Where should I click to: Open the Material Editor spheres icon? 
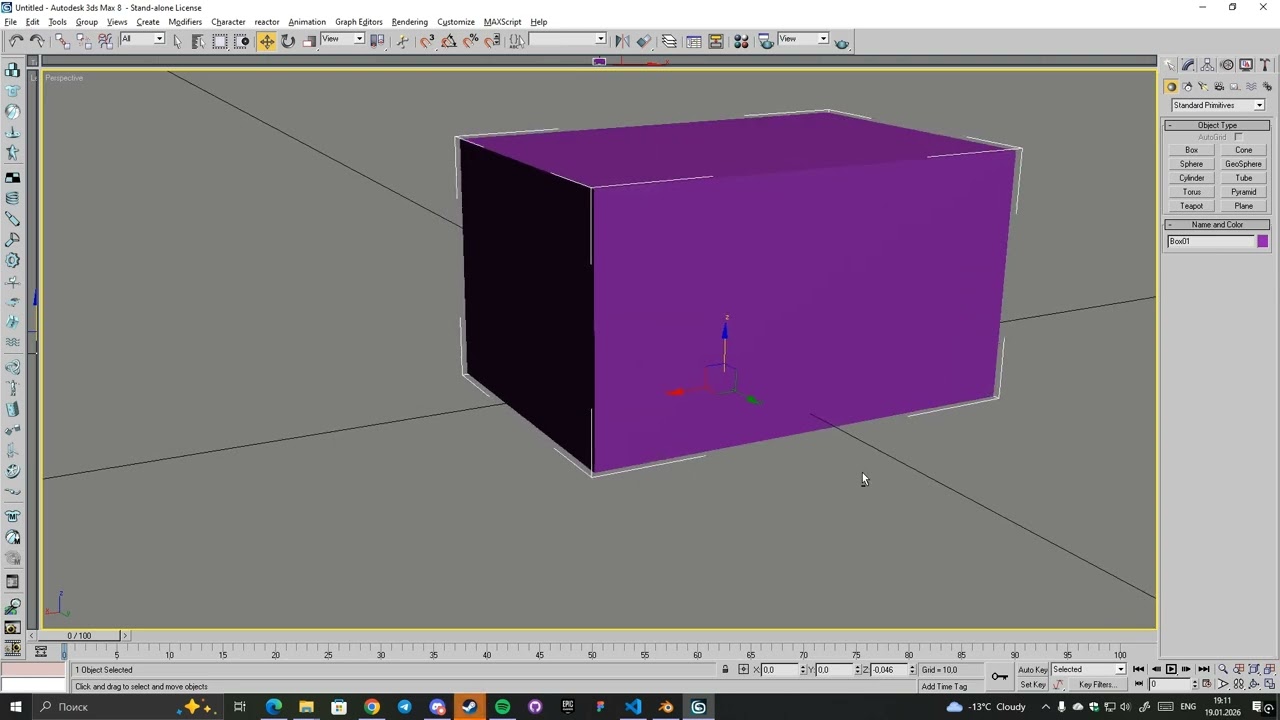pos(741,41)
